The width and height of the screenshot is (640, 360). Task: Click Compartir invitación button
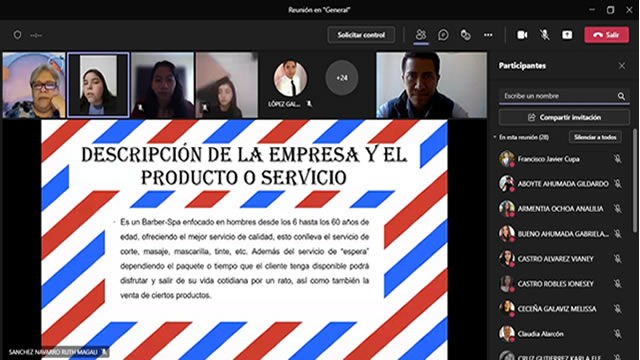(x=564, y=118)
